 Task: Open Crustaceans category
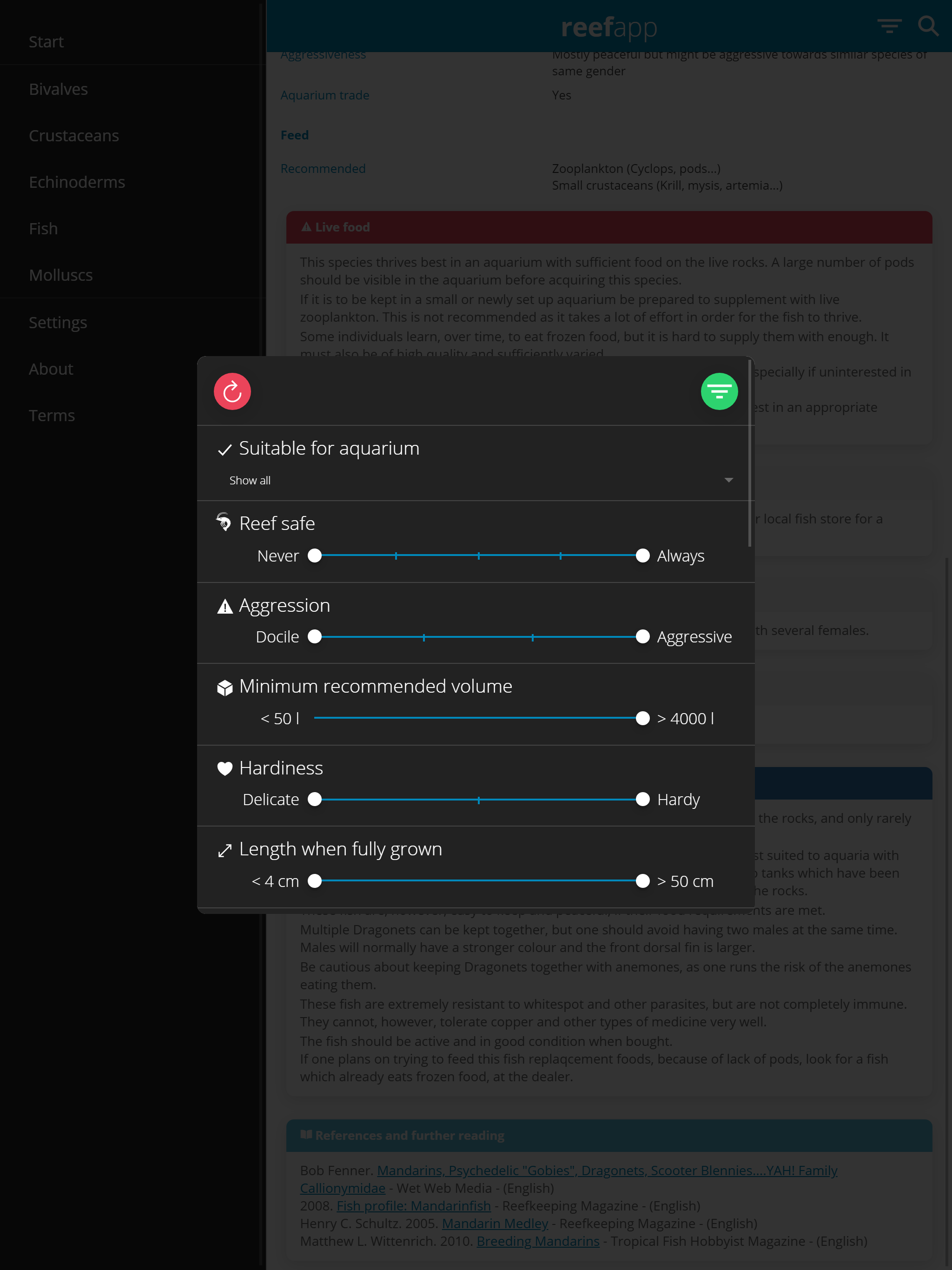coord(132,135)
